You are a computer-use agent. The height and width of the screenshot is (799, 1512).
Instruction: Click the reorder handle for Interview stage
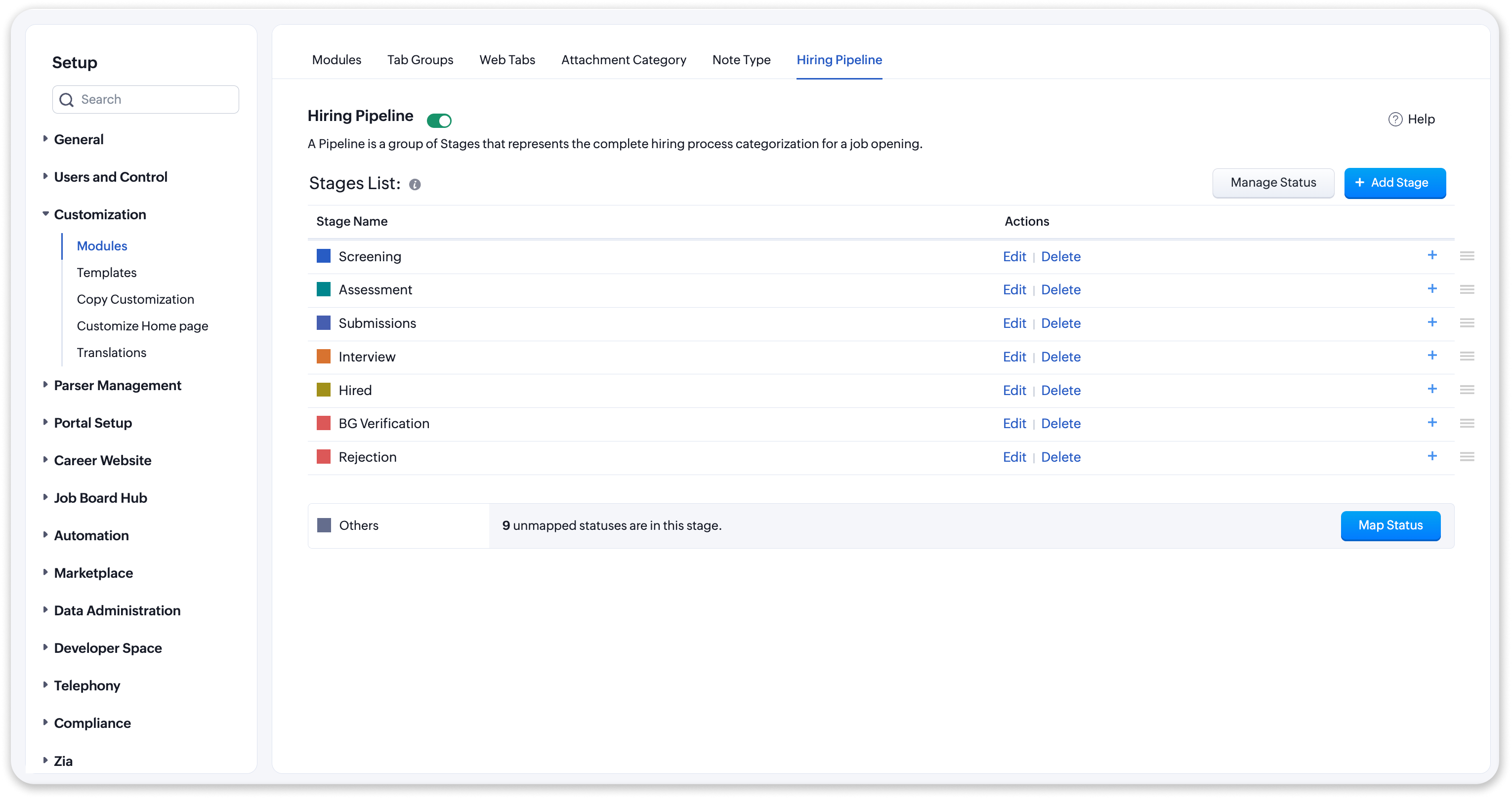1468,356
